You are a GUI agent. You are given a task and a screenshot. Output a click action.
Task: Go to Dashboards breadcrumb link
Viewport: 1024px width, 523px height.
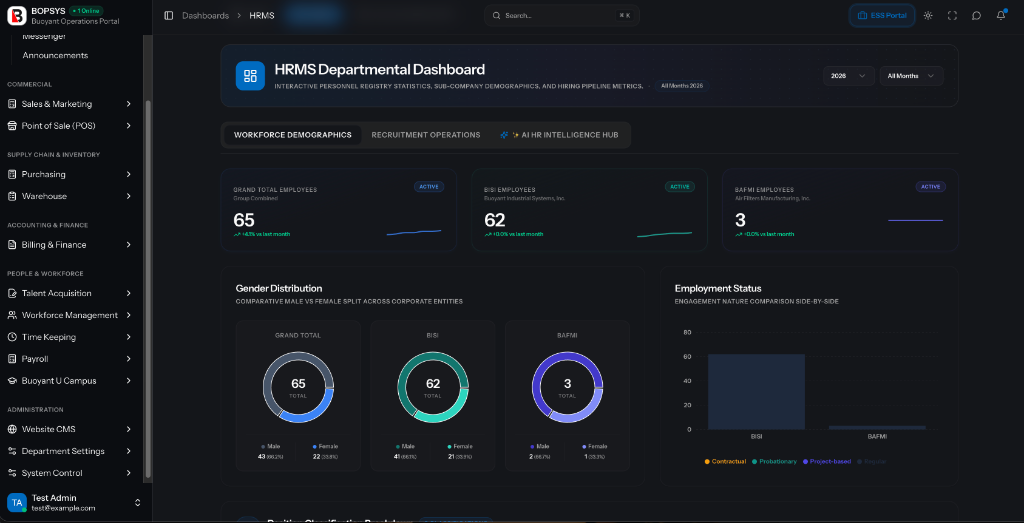(206, 16)
